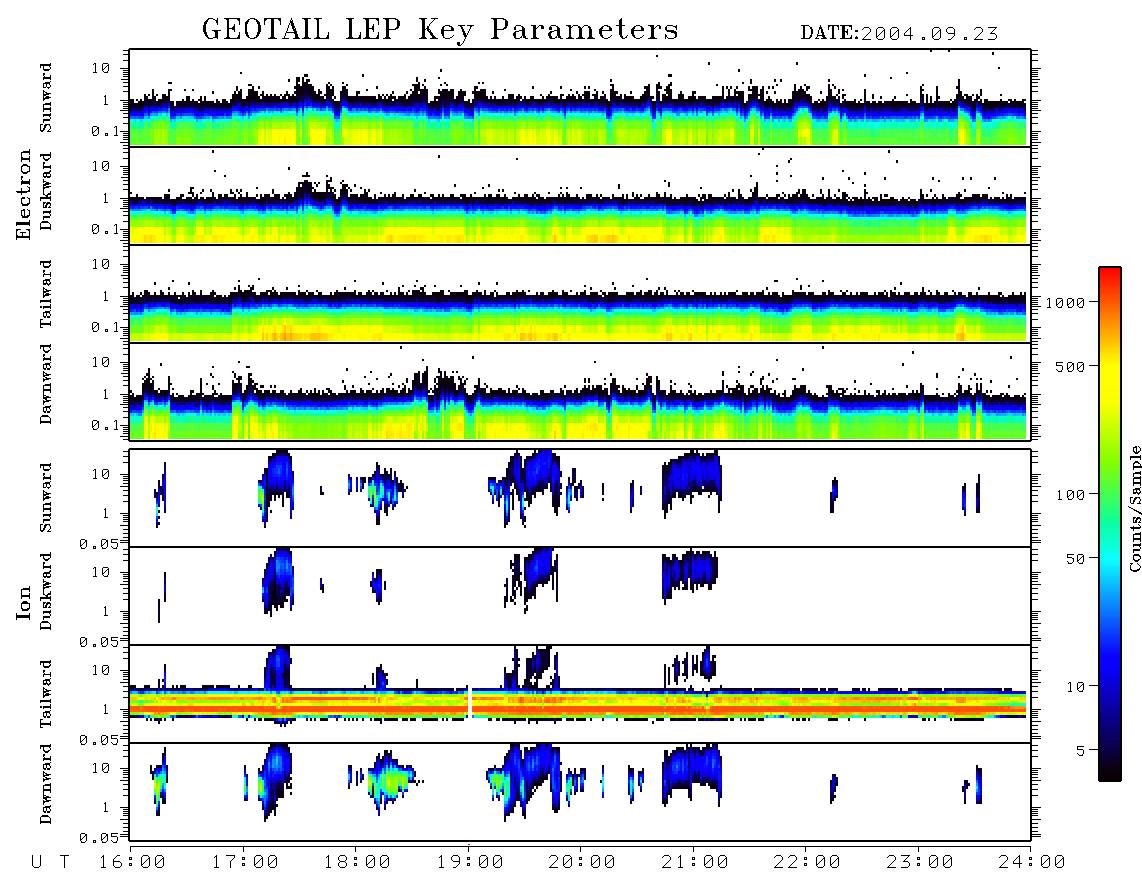Select the Ion Duskward axis label
Viewport: 1142px width, 880px height.
[46, 592]
